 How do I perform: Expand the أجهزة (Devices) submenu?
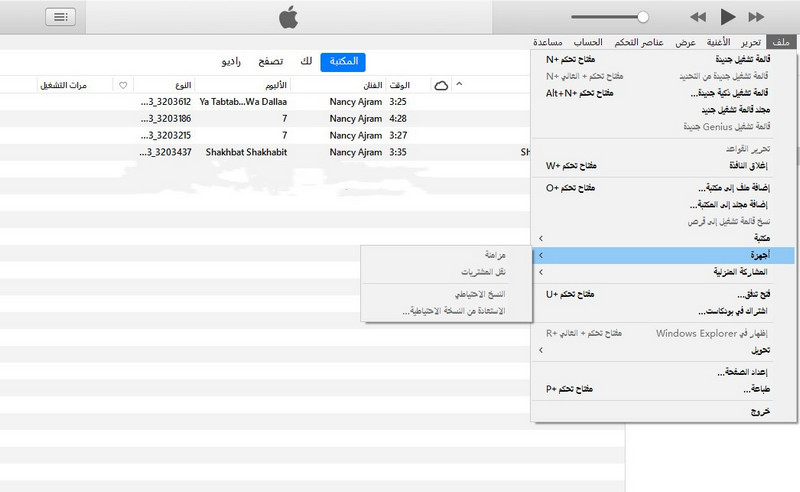(x=663, y=255)
